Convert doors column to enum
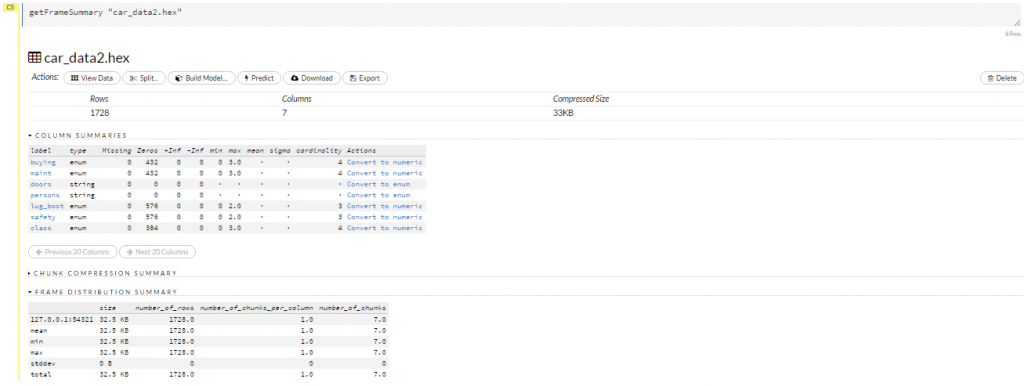The height and width of the screenshot is (386, 1024). coord(378,184)
